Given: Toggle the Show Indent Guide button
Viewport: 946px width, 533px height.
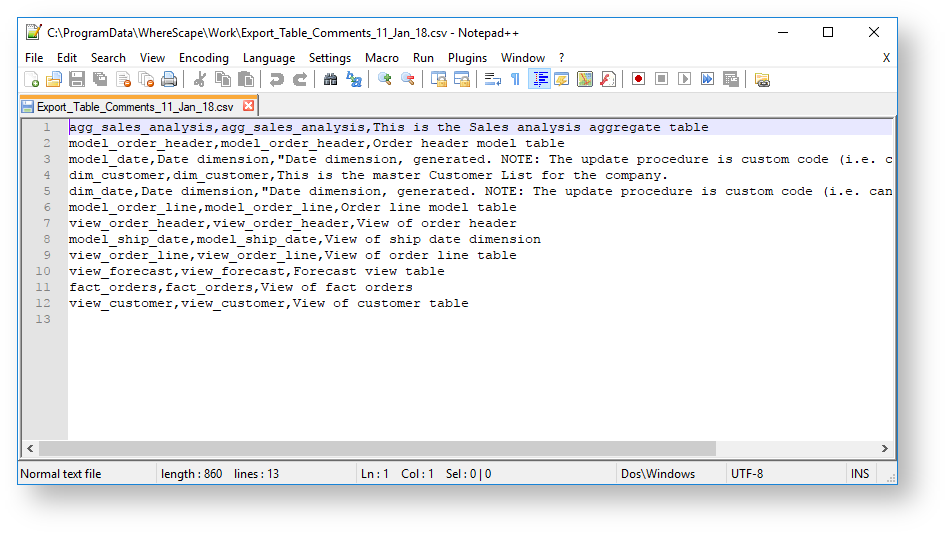Looking at the screenshot, I should pos(539,79).
